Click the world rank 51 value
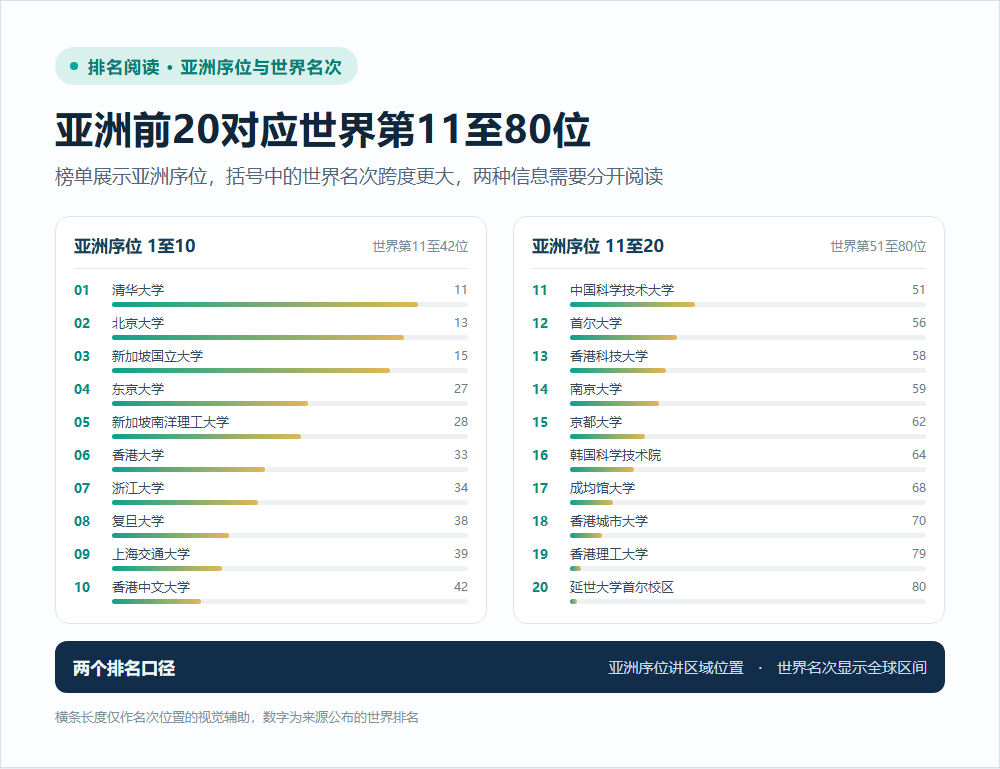Screen dimensions: 1000x769 [x=918, y=289]
